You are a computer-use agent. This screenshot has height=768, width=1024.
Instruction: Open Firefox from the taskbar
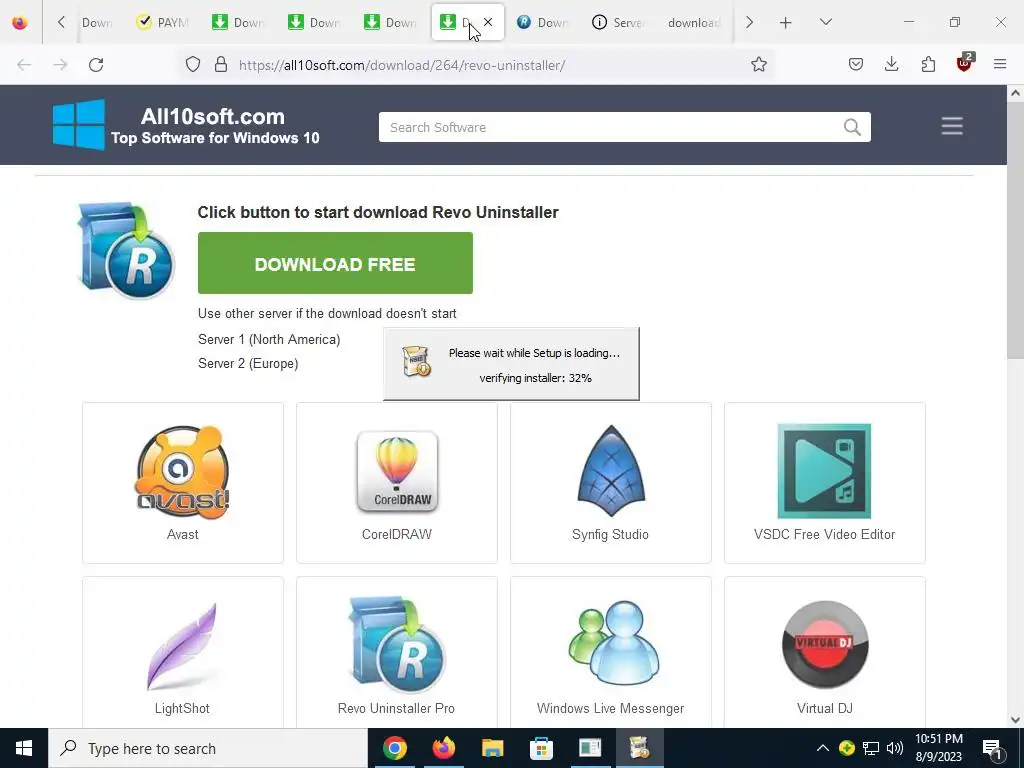click(x=444, y=748)
